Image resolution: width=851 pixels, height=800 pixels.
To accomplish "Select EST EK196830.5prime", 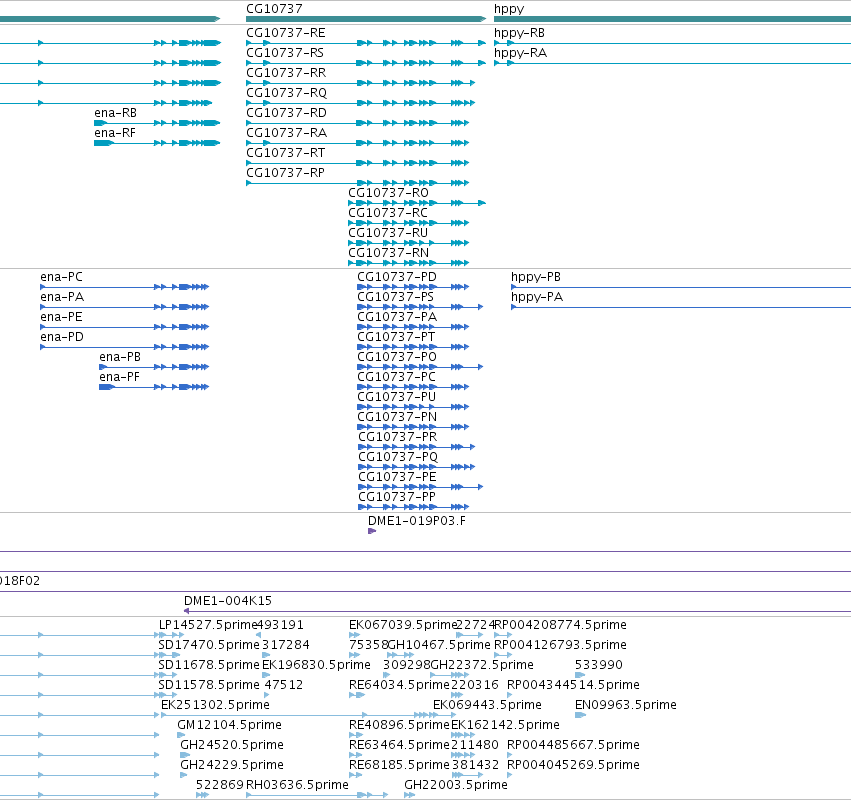I will coord(316,665).
